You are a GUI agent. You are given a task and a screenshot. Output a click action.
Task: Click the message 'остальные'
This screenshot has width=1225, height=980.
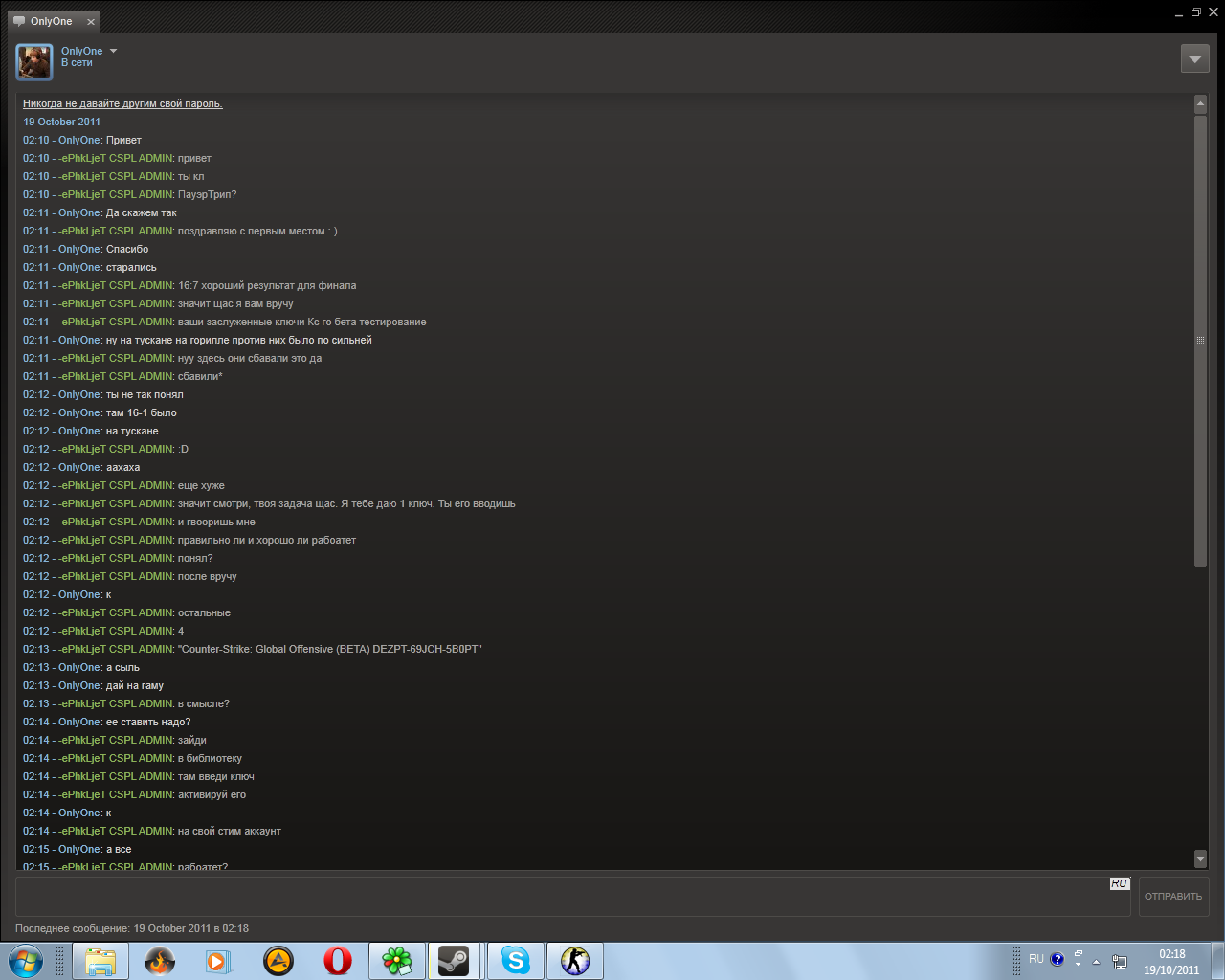pos(204,612)
